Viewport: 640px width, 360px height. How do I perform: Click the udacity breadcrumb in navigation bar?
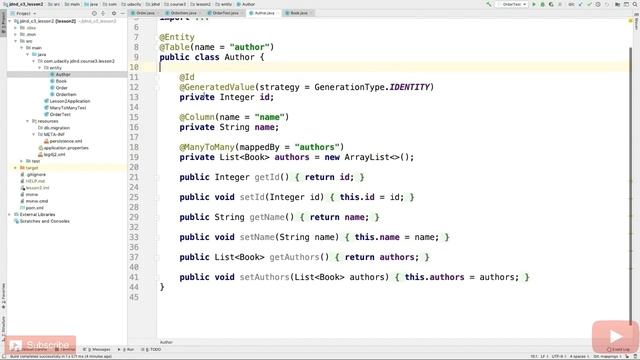pyautogui.click(x=131, y=4)
